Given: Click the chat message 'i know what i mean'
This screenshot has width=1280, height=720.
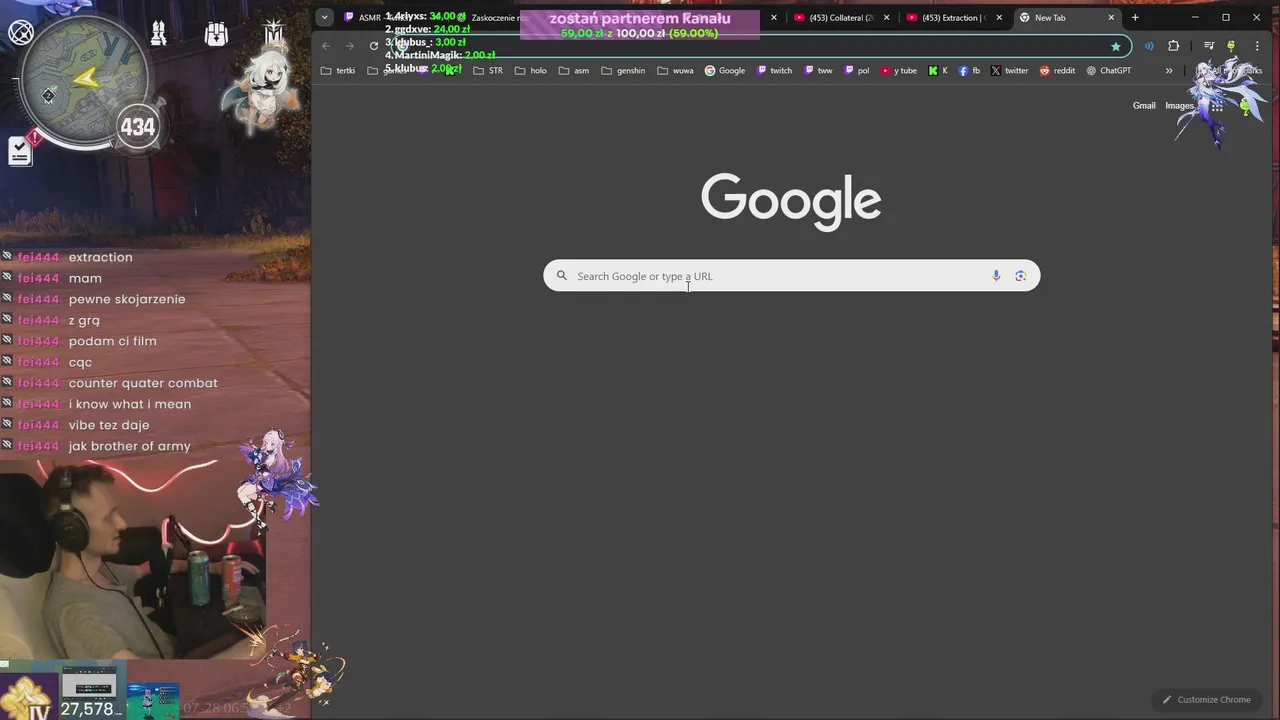Looking at the screenshot, I should [x=130, y=404].
